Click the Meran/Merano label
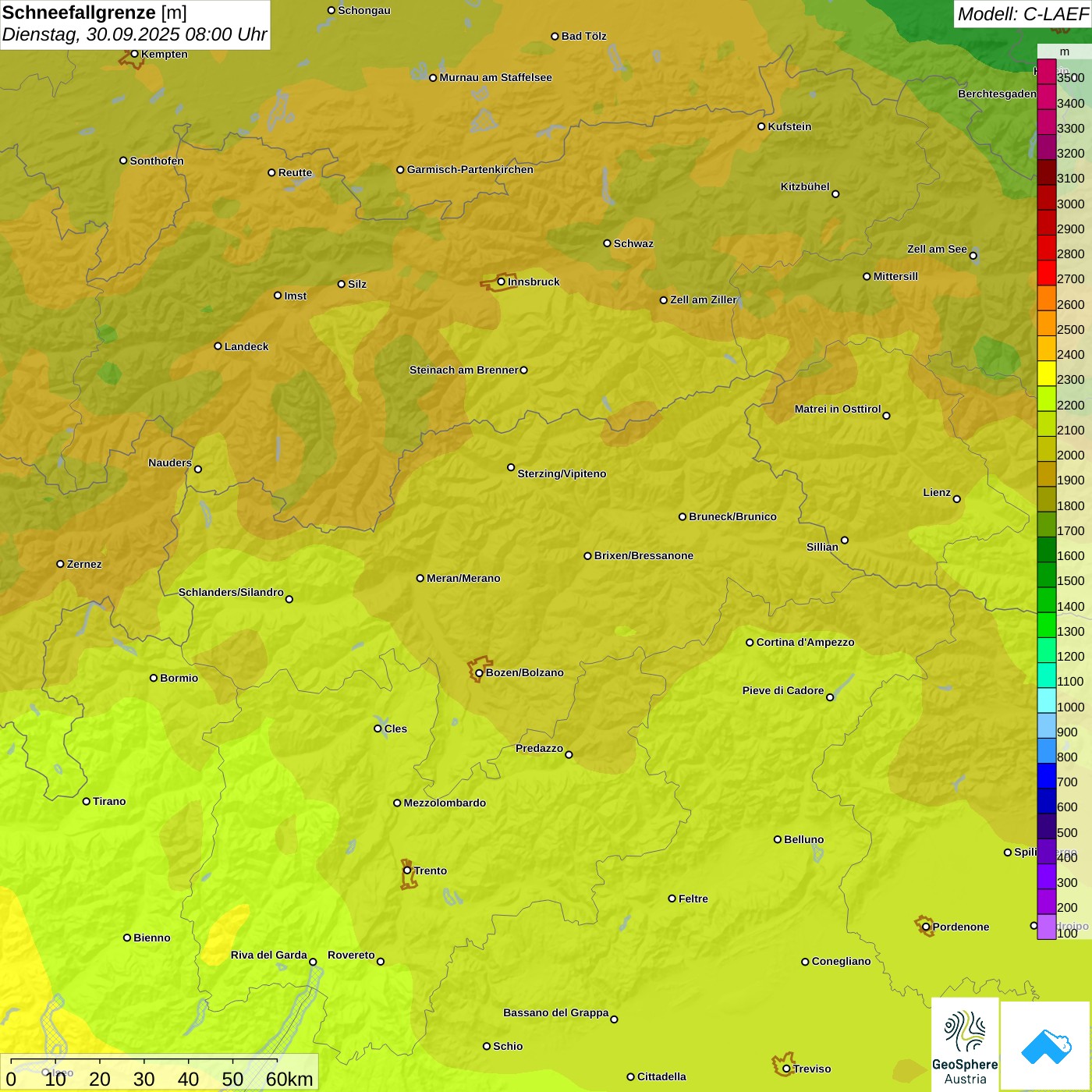Viewport: 1092px width, 1092px height. click(463, 578)
